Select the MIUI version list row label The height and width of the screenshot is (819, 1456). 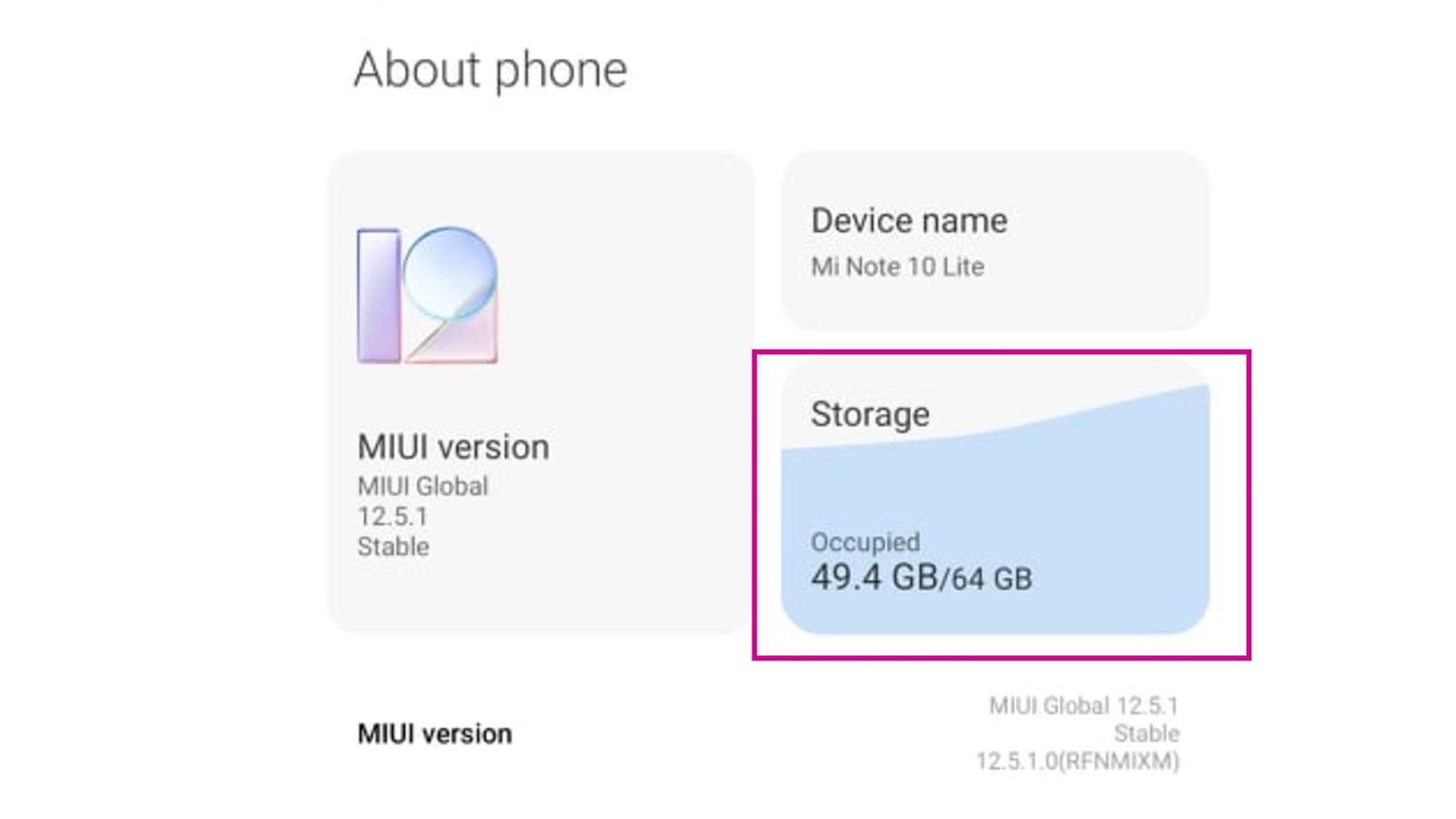(x=434, y=733)
